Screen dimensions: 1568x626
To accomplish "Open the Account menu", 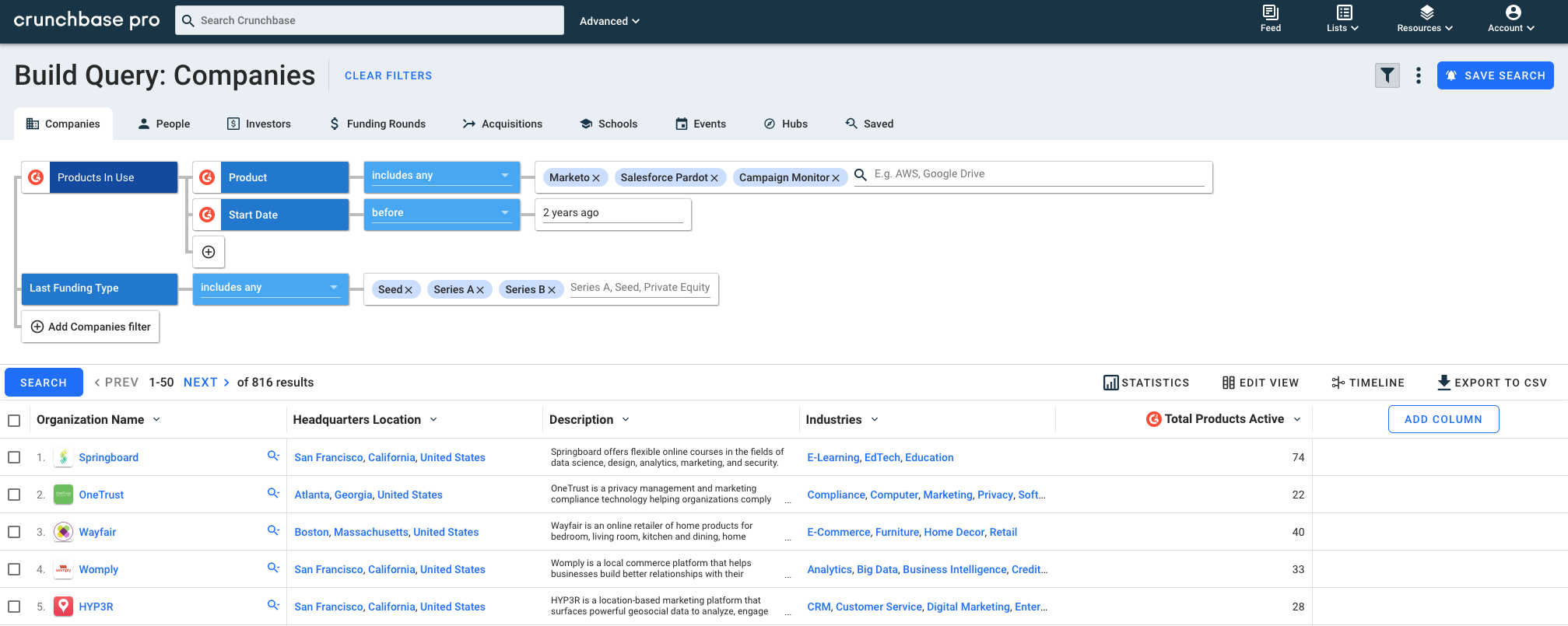I will click(x=1511, y=19).
